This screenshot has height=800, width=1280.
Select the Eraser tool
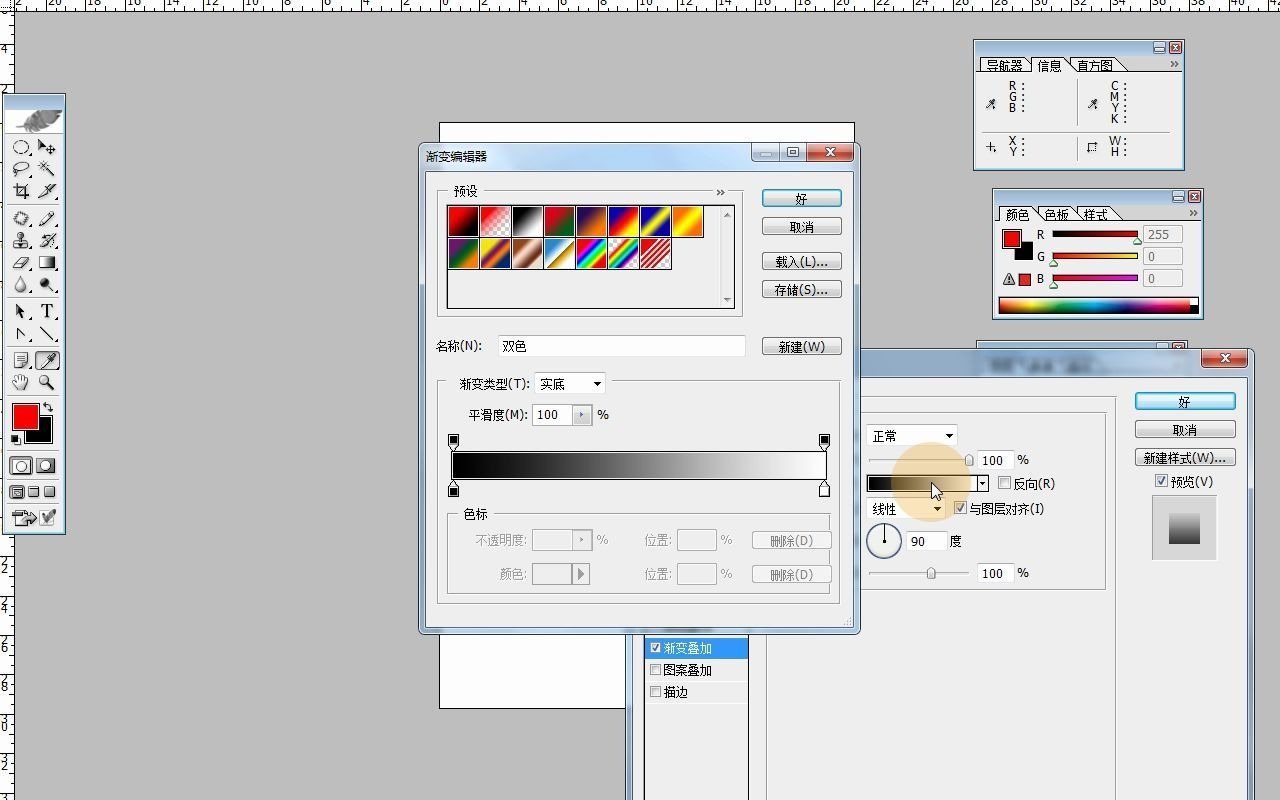pos(21,263)
